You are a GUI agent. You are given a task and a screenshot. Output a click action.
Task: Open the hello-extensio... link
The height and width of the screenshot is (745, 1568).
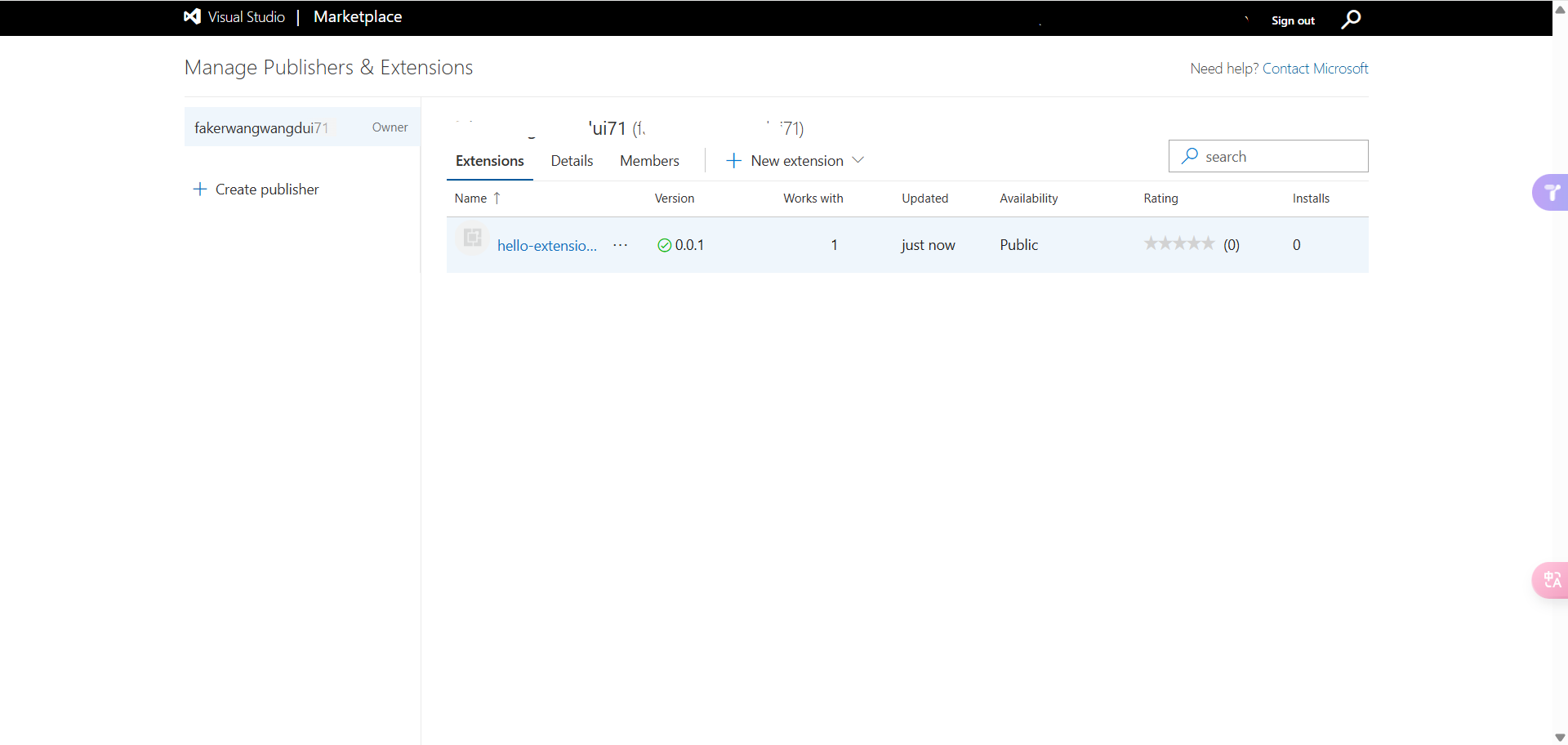547,246
